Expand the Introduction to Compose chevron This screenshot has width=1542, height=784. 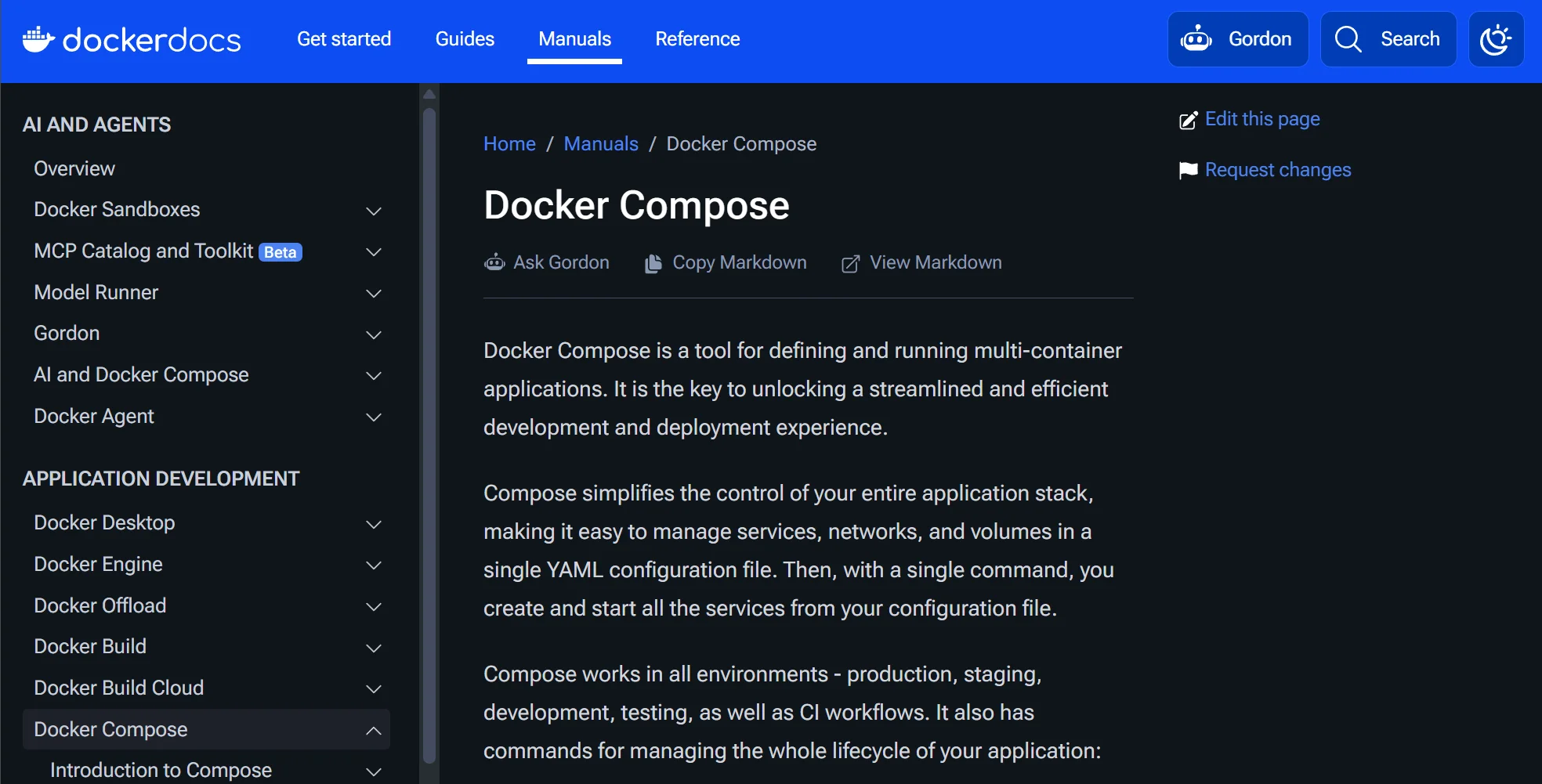click(374, 771)
